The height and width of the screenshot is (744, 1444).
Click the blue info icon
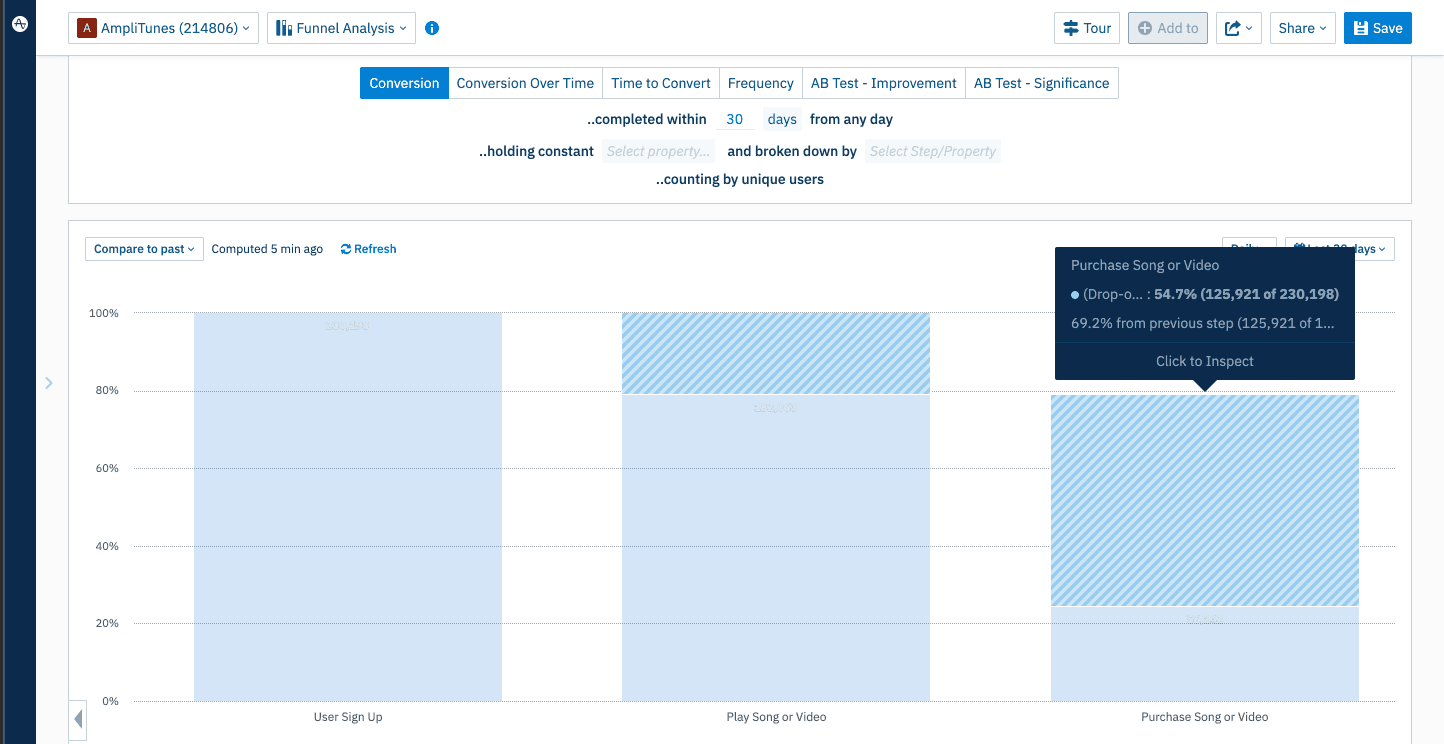tap(432, 28)
